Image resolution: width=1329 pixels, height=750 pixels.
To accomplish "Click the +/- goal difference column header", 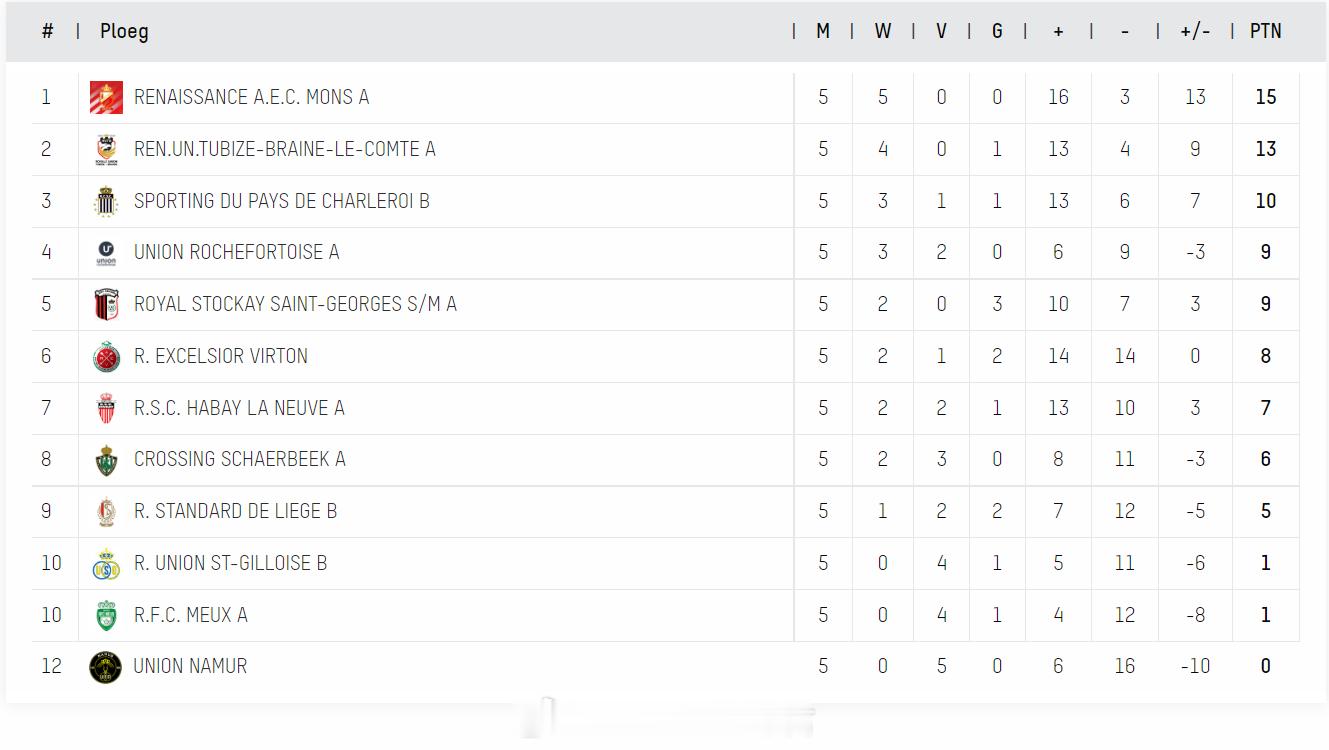I will tap(1195, 31).
